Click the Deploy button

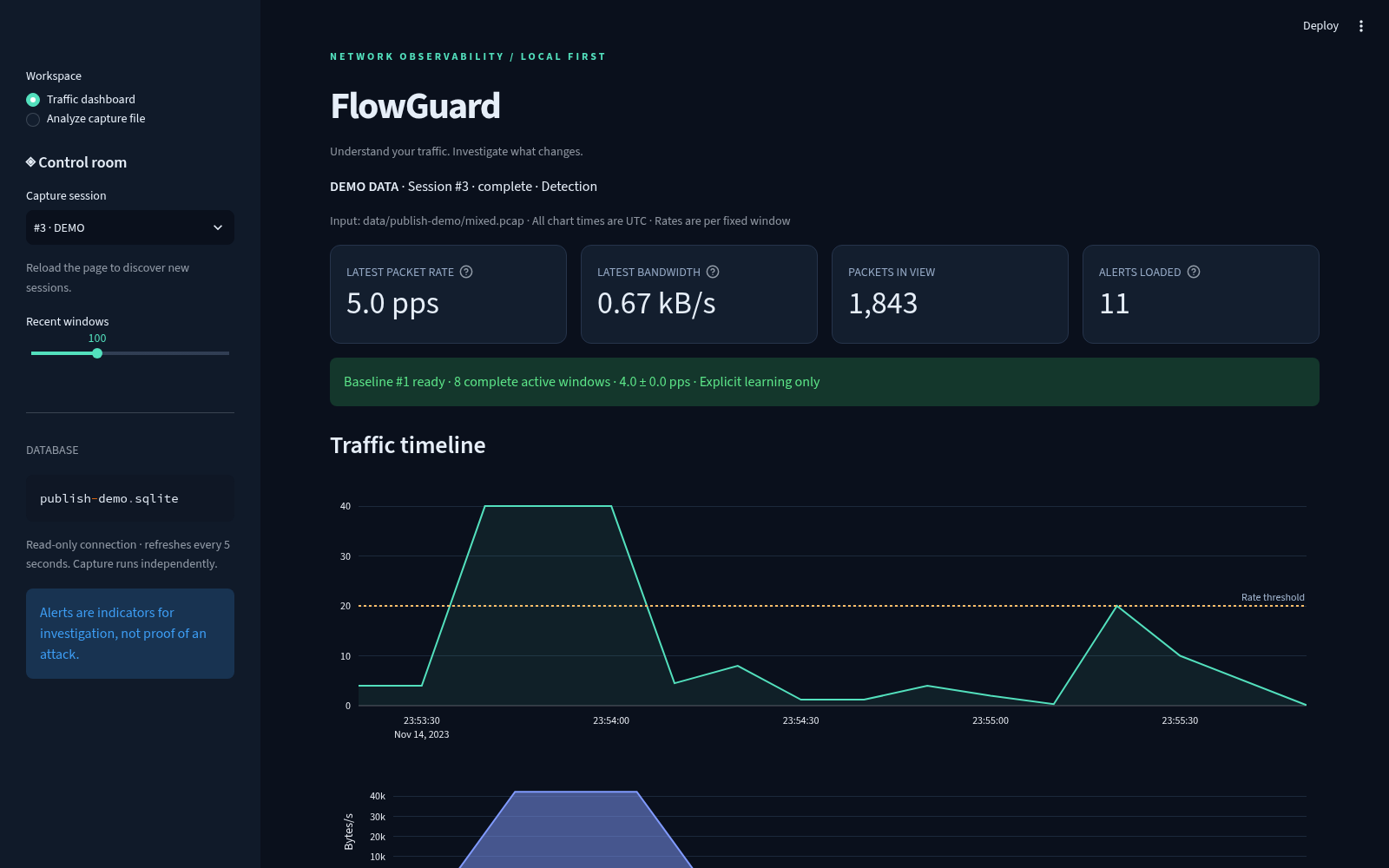(1320, 26)
